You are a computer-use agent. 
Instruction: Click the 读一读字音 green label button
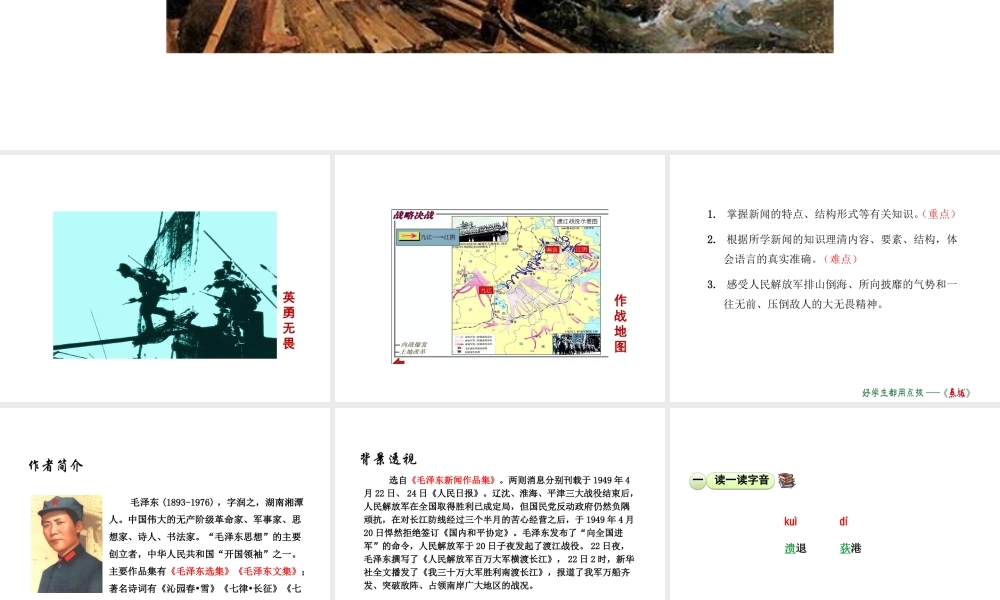tap(740, 480)
